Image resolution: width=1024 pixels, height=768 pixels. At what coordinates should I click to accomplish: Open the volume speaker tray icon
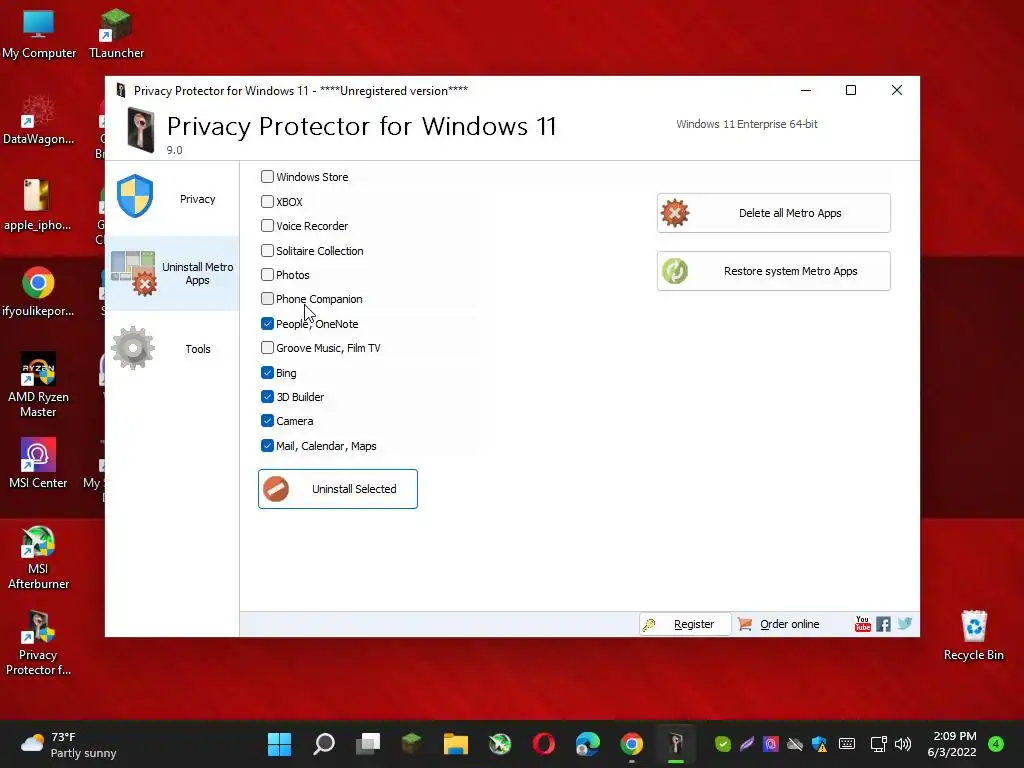click(903, 744)
